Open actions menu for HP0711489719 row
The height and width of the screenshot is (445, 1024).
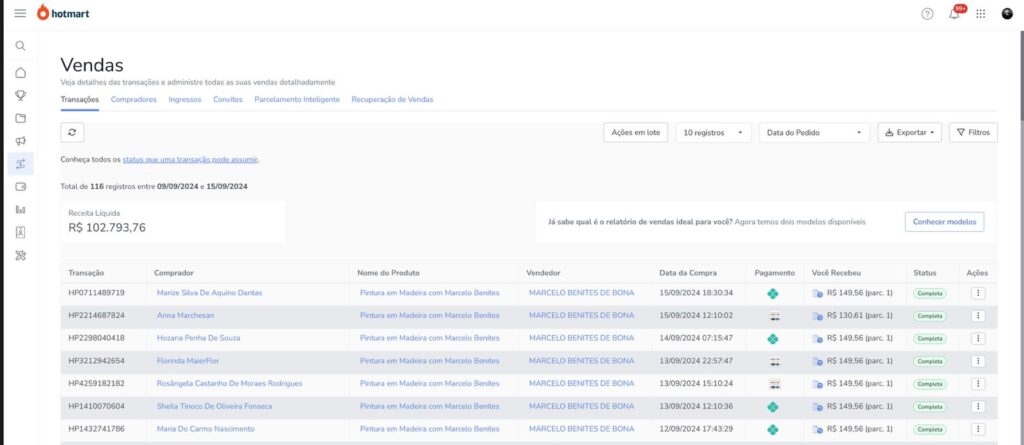coord(978,293)
